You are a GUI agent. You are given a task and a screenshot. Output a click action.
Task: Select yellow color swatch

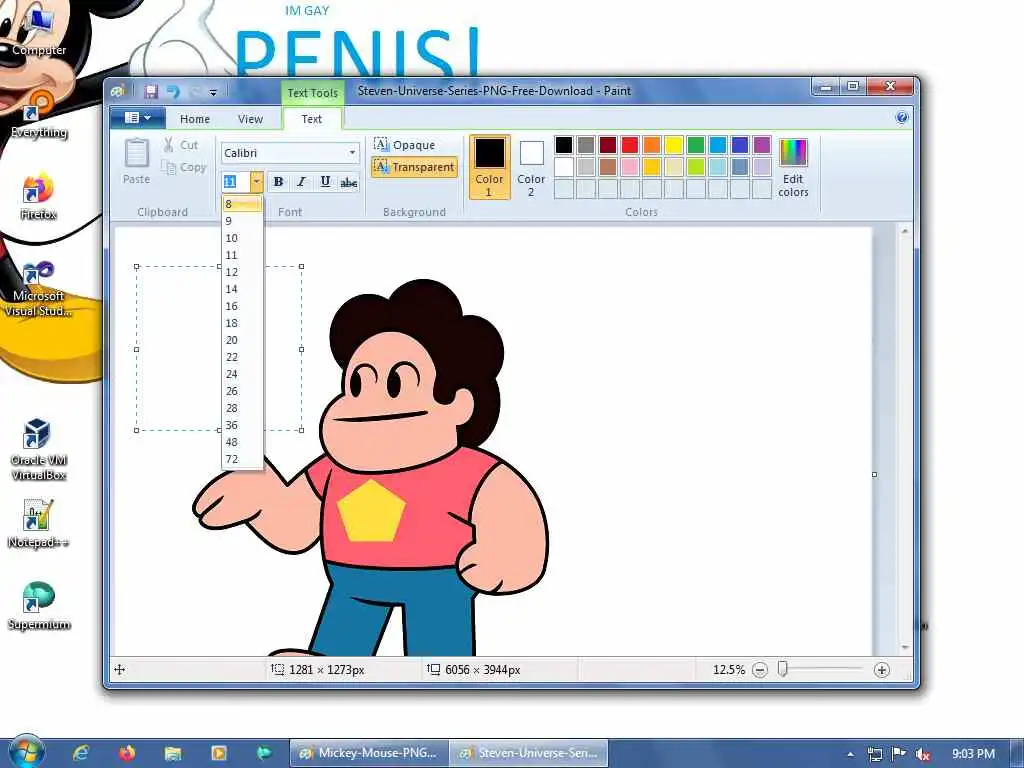[x=674, y=145]
